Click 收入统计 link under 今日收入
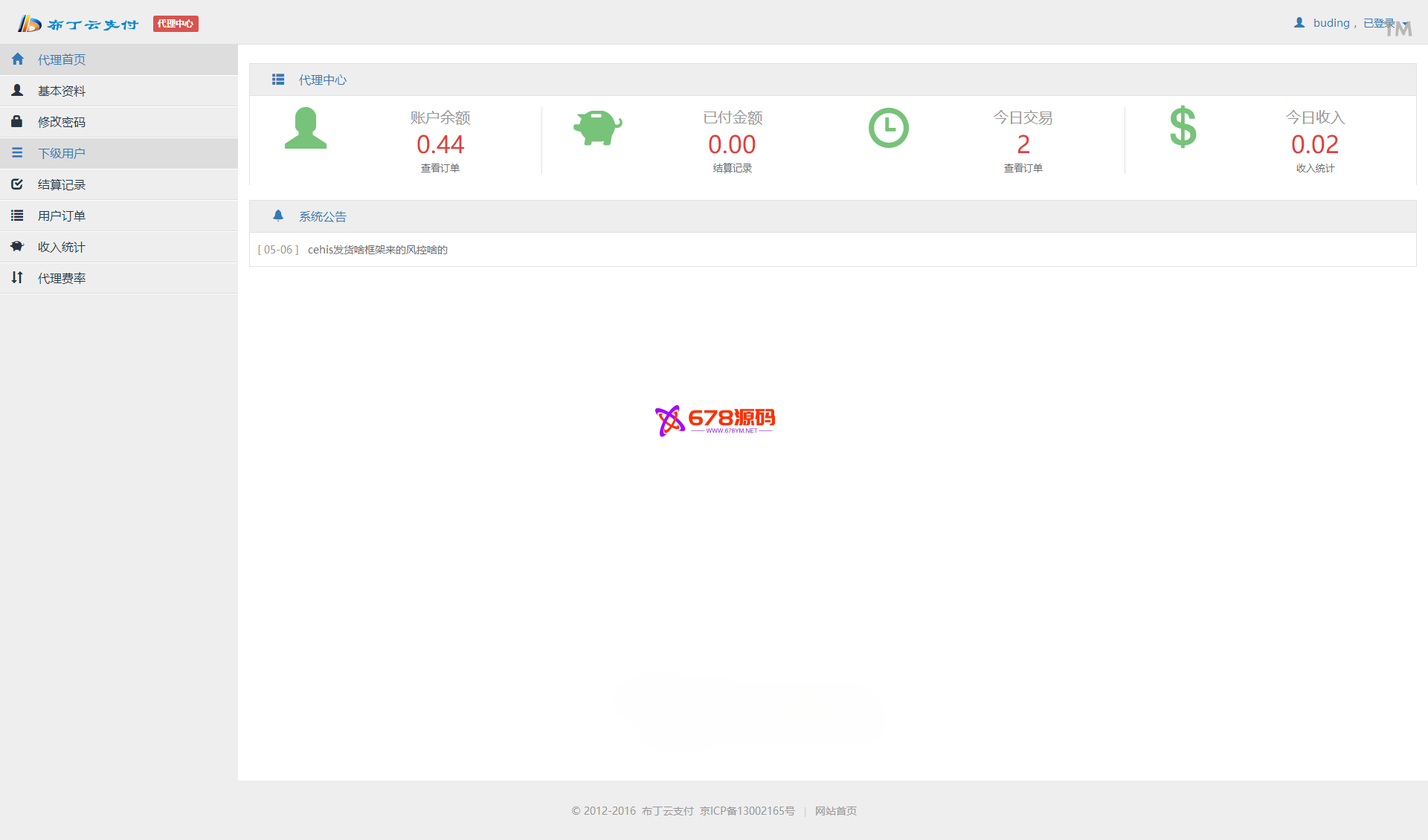This screenshot has height=840, width=1428. pos(1315,168)
